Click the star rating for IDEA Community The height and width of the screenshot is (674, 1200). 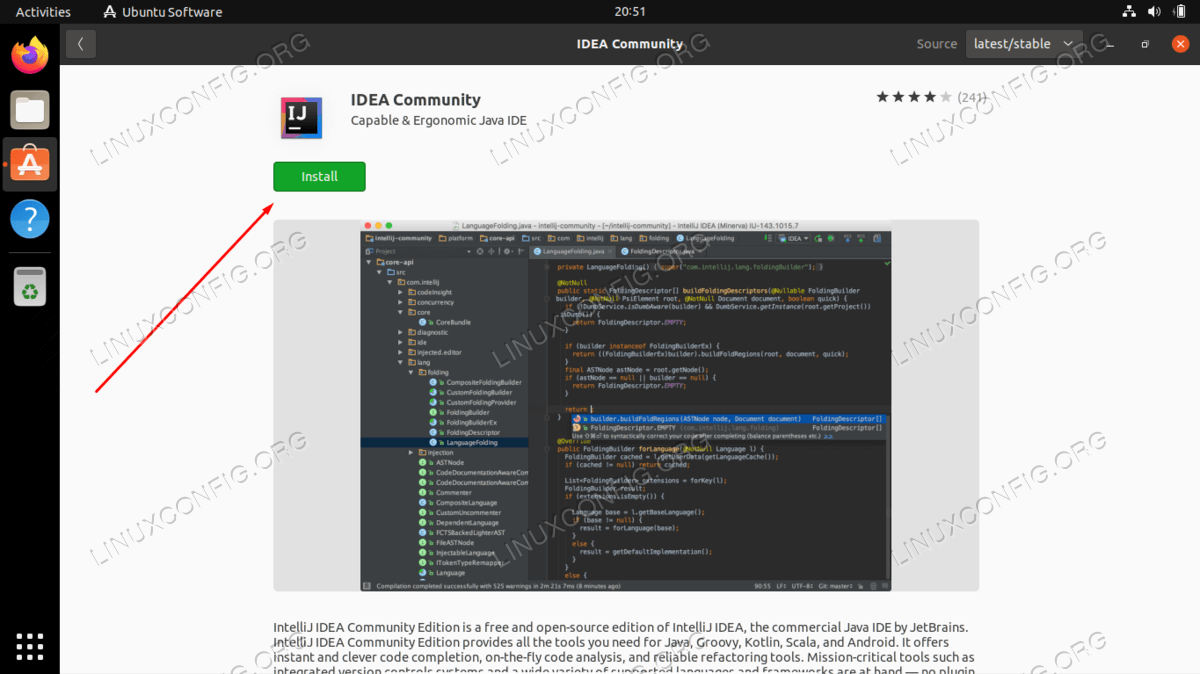914,97
